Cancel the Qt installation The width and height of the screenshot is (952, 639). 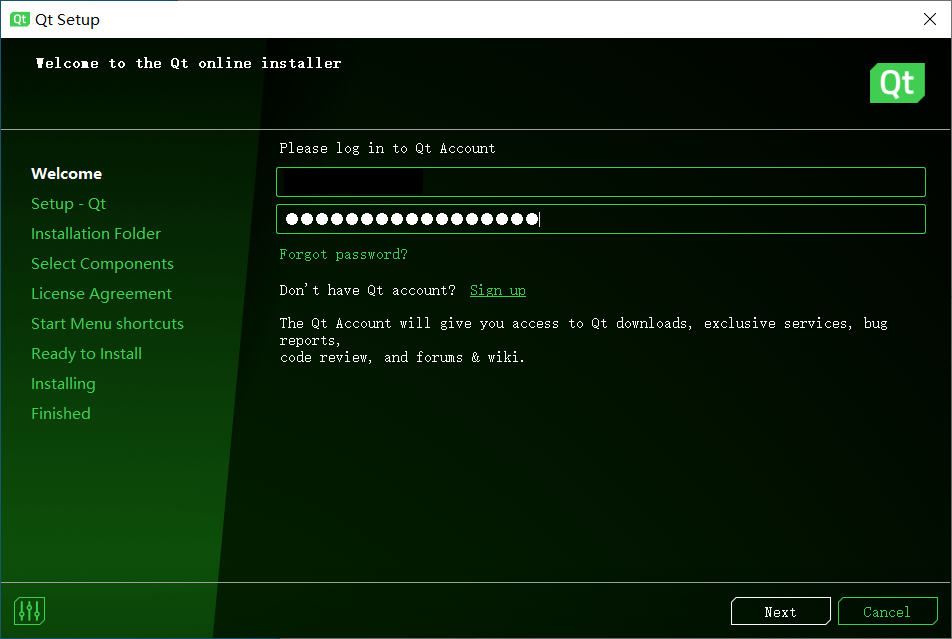[887, 611]
